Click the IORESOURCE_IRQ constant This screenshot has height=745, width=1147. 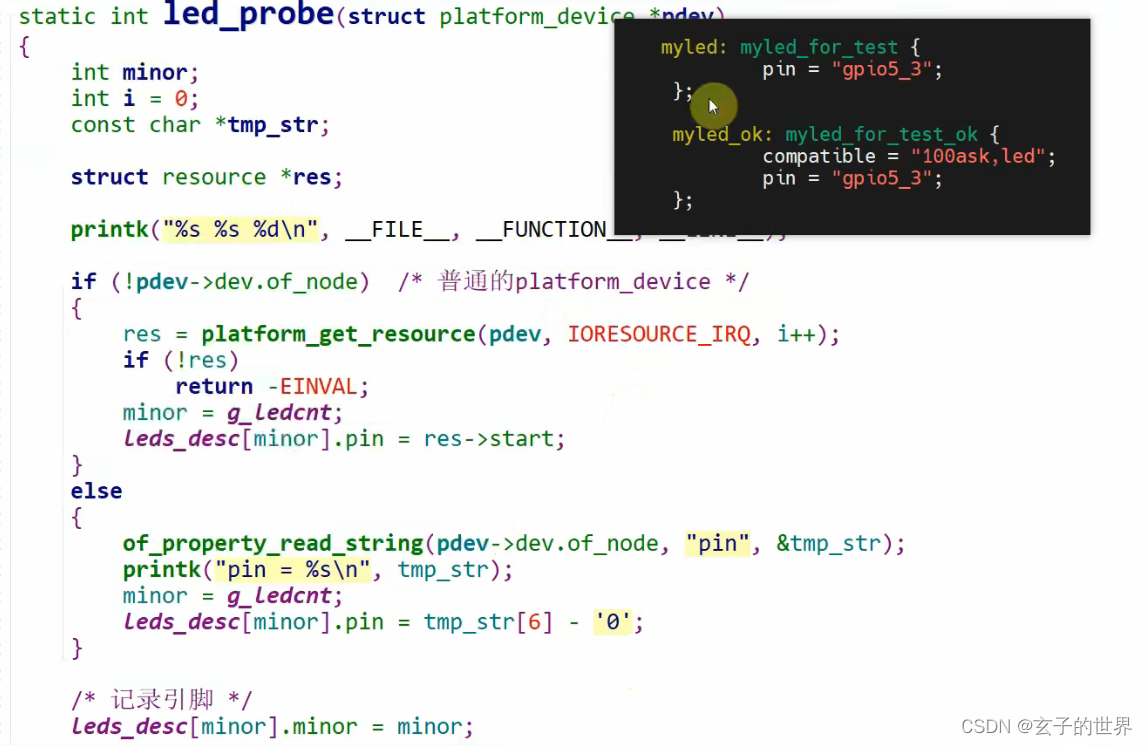coord(659,334)
